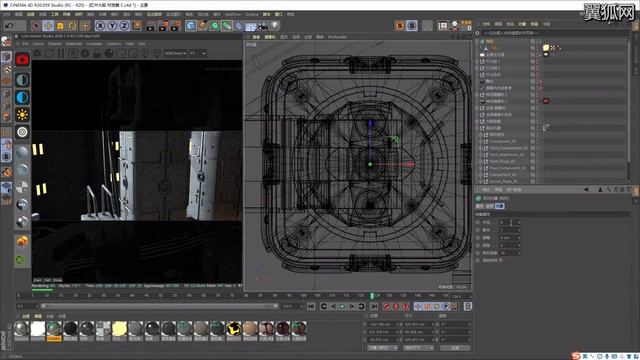
Task: Select the yellow glowing material swatch
Action: click(x=120, y=329)
